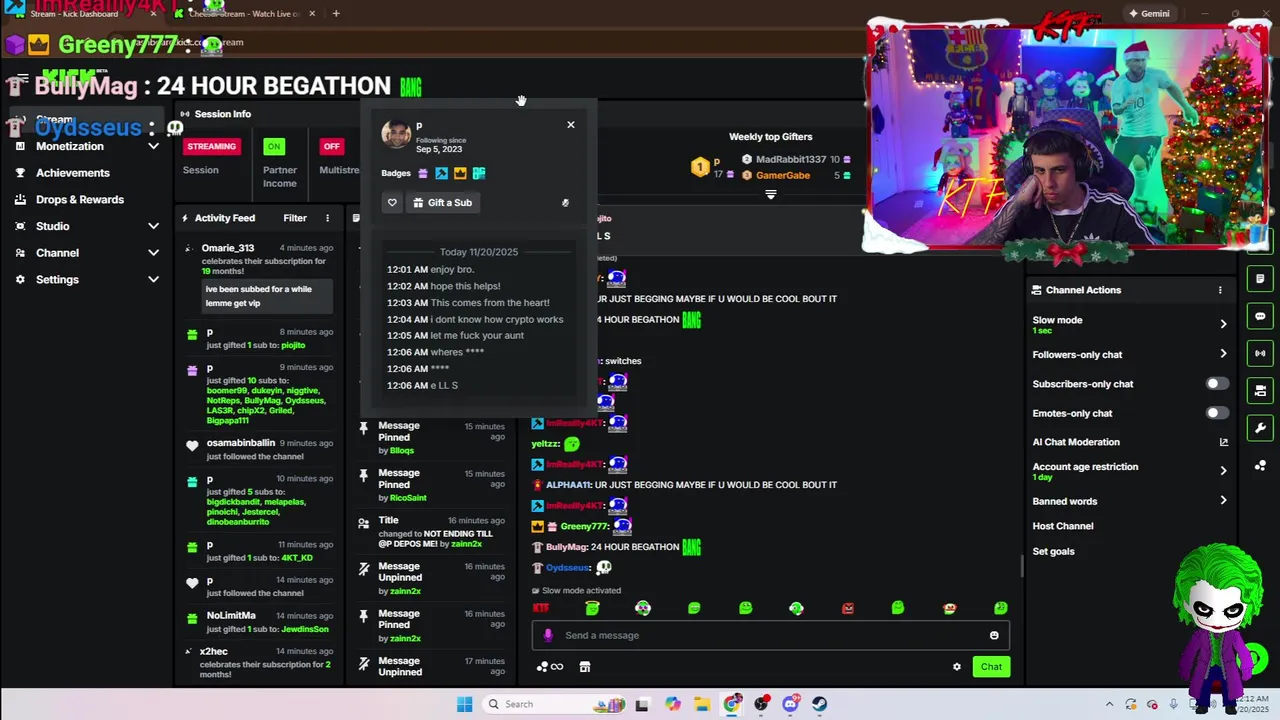The image size is (1280, 720).
Task: Click the gold crown badge in popup
Action: 460,173
